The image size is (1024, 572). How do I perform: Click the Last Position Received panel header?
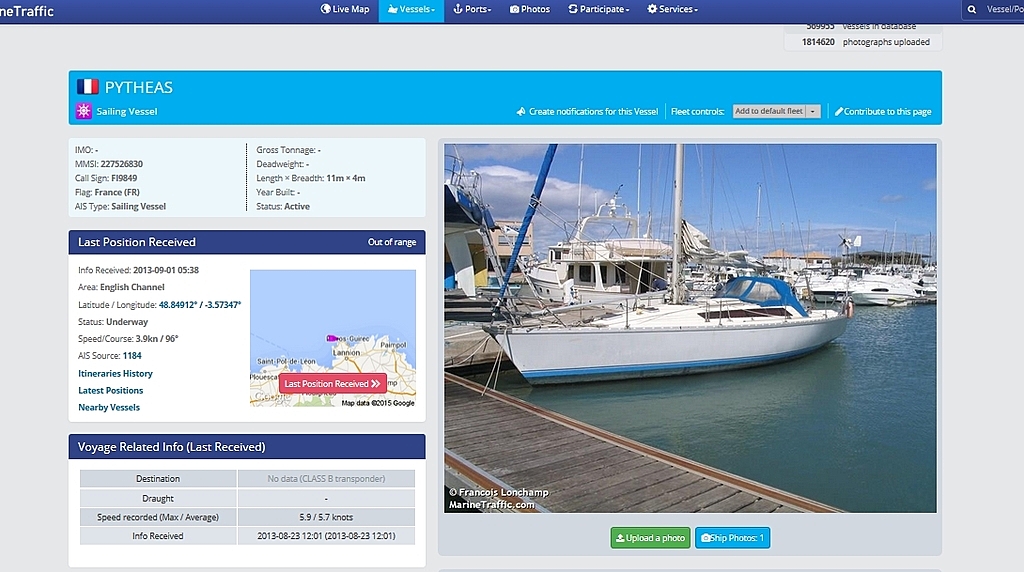[x=247, y=242]
